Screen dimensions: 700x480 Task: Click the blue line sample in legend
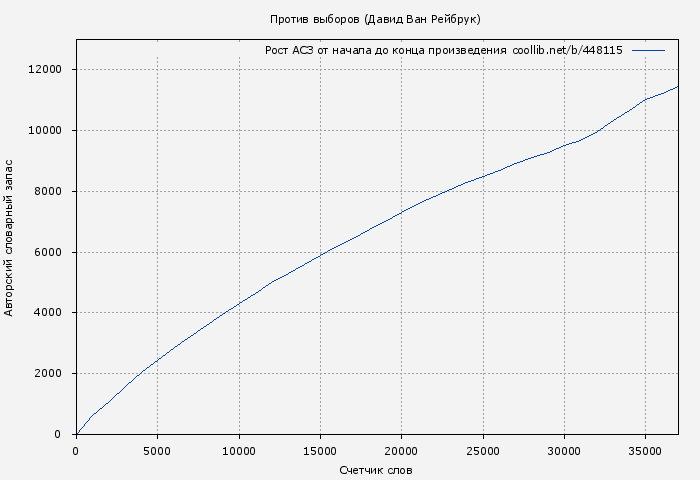[x=648, y=50]
